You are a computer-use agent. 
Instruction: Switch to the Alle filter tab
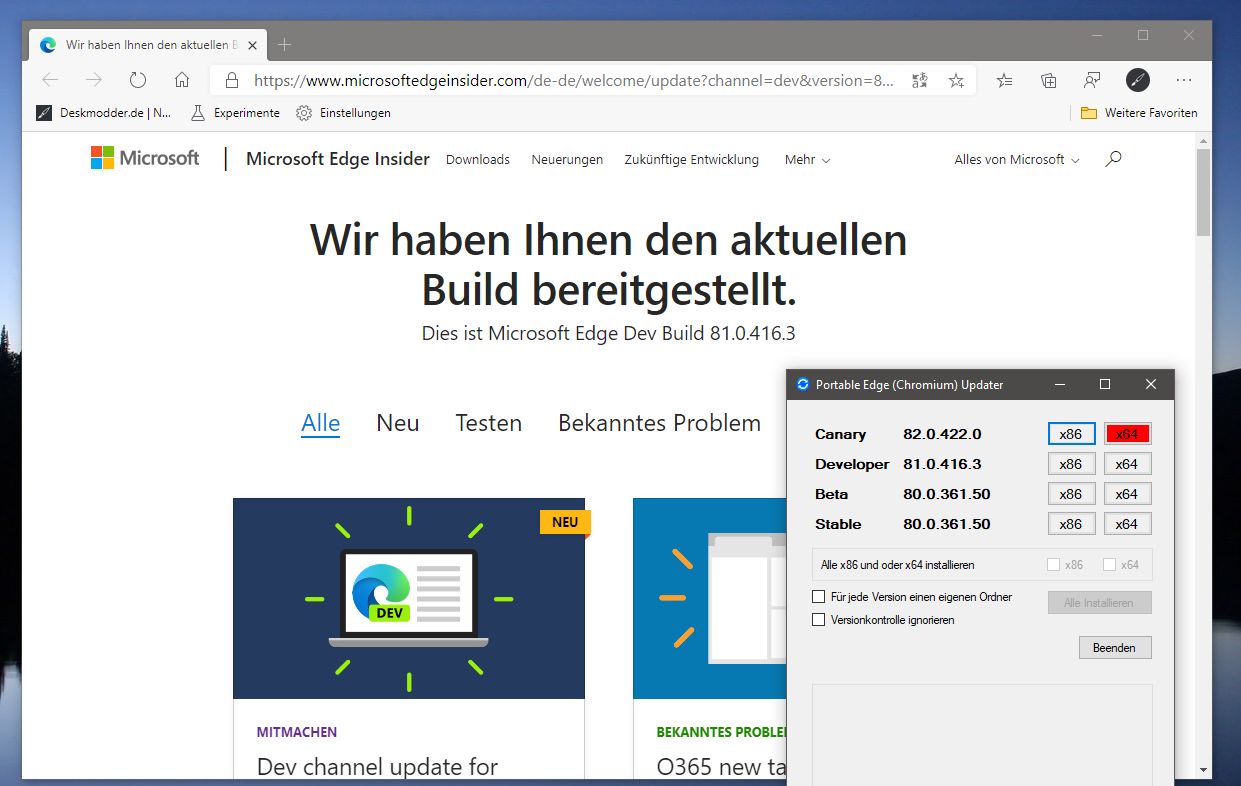[321, 423]
